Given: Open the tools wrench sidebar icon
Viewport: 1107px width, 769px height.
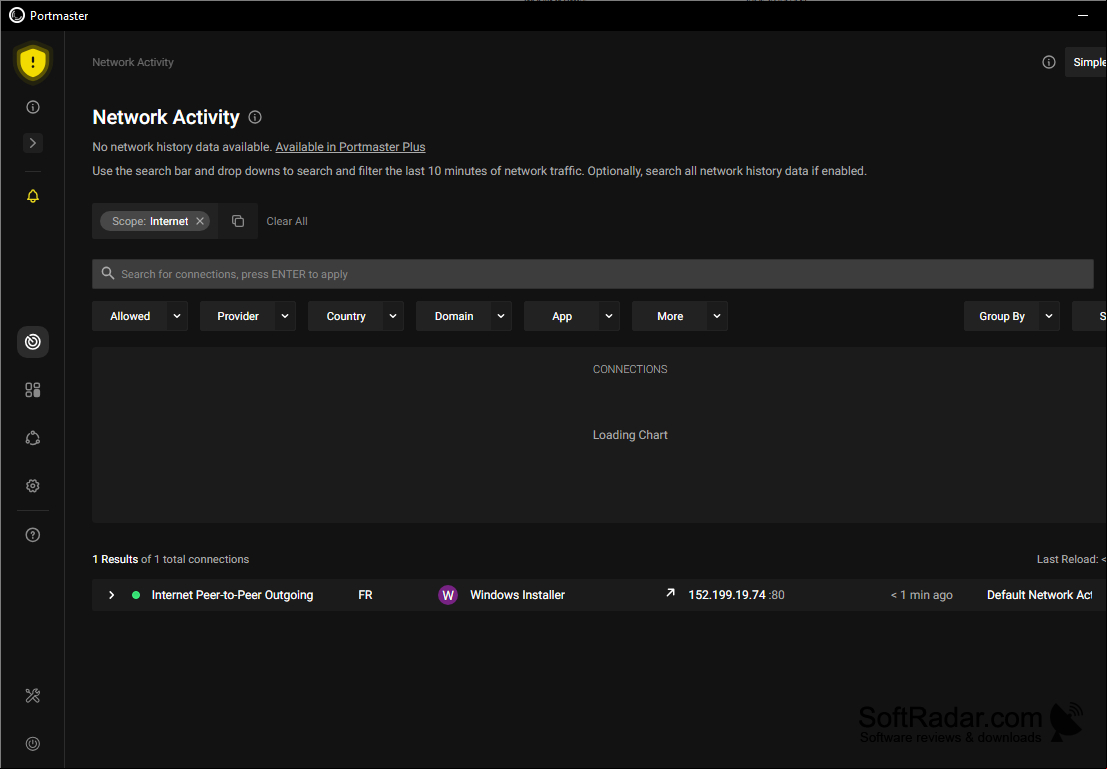Looking at the screenshot, I should coord(32,696).
